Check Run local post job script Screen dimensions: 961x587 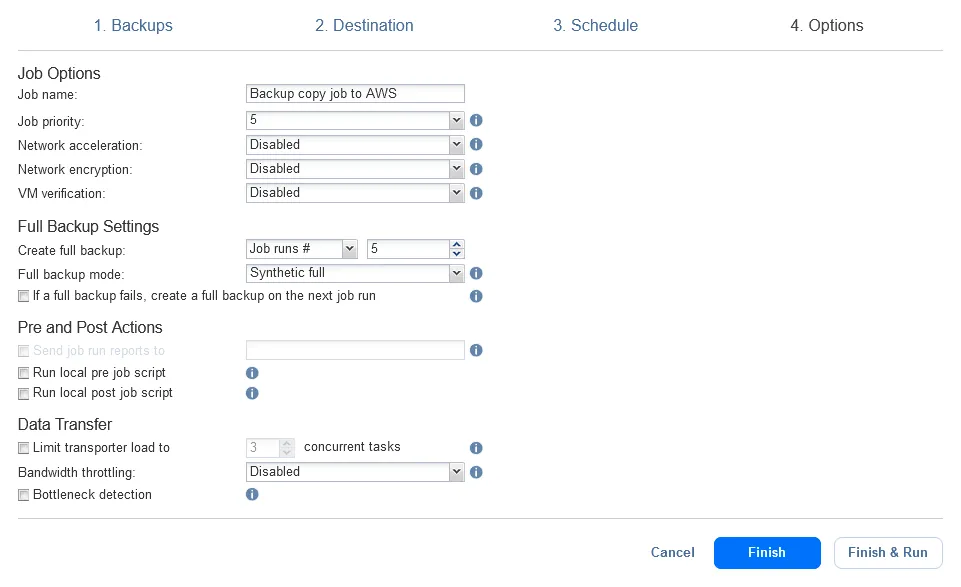(x=23, y=393)
